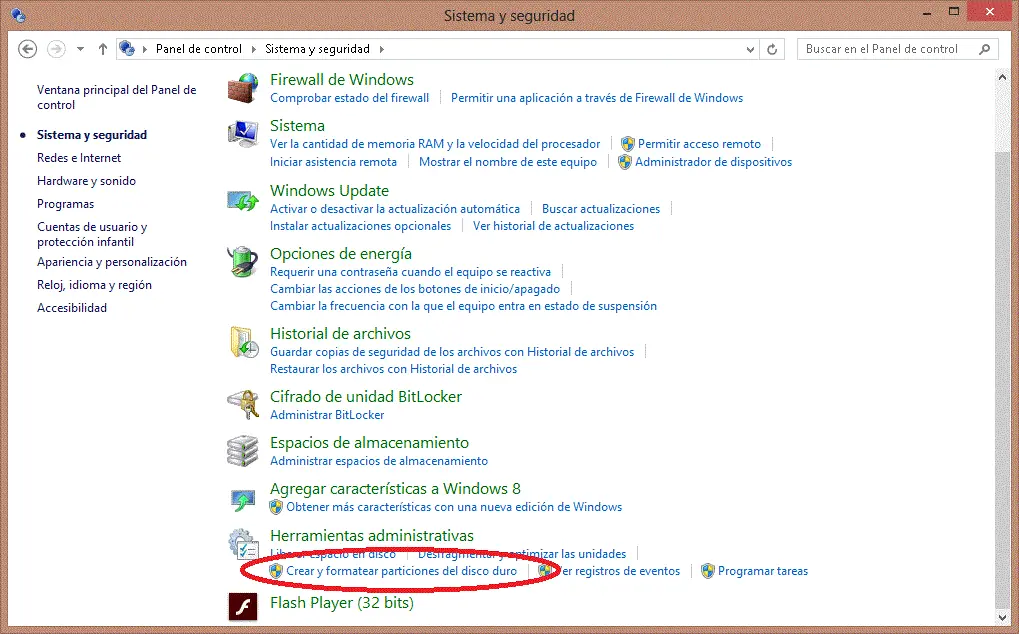This screenshot has height=634, width=1019.
Task: Click the Historial de archivos folder icon
Action: 244,342
